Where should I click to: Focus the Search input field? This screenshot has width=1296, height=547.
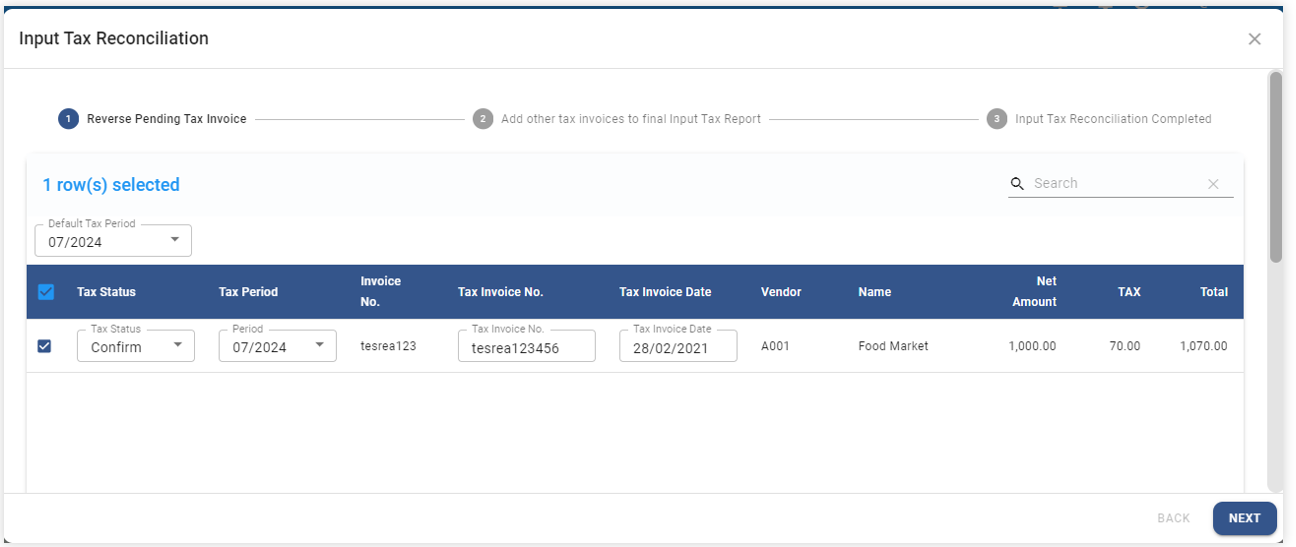1115,184
